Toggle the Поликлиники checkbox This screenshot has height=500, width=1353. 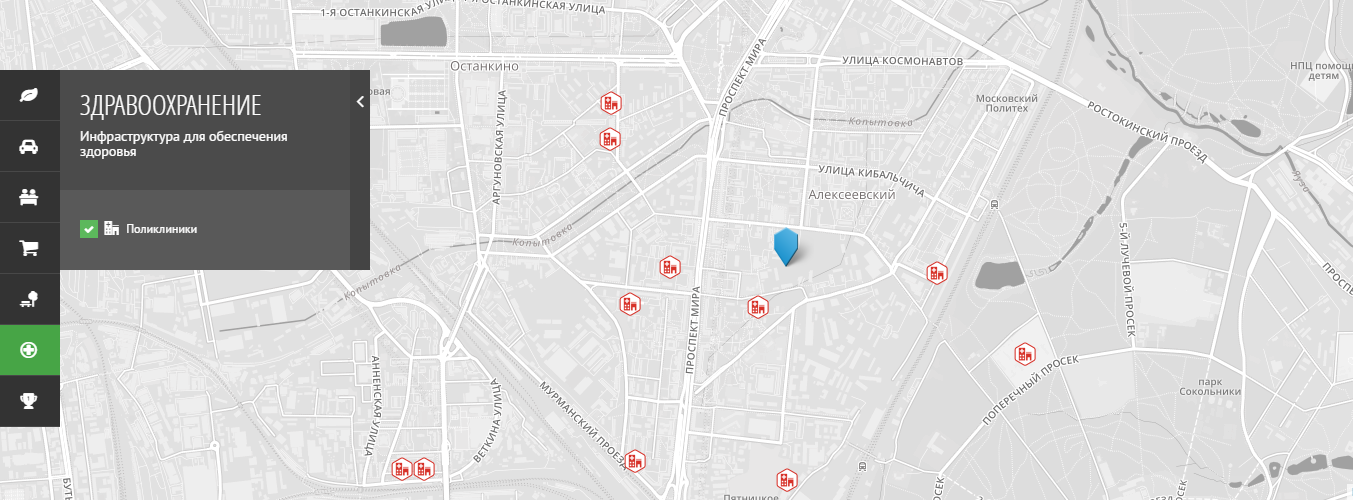pos(88,230)
